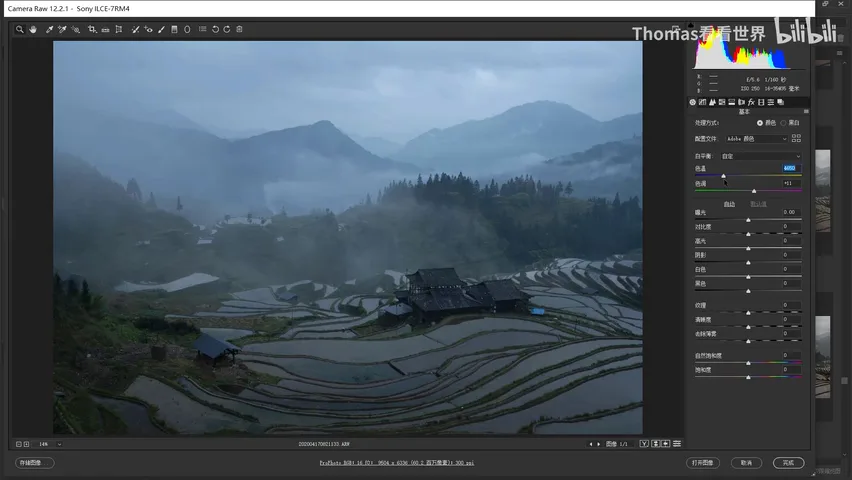Click the 高光 highlights slider handle

tap(748, 248)
